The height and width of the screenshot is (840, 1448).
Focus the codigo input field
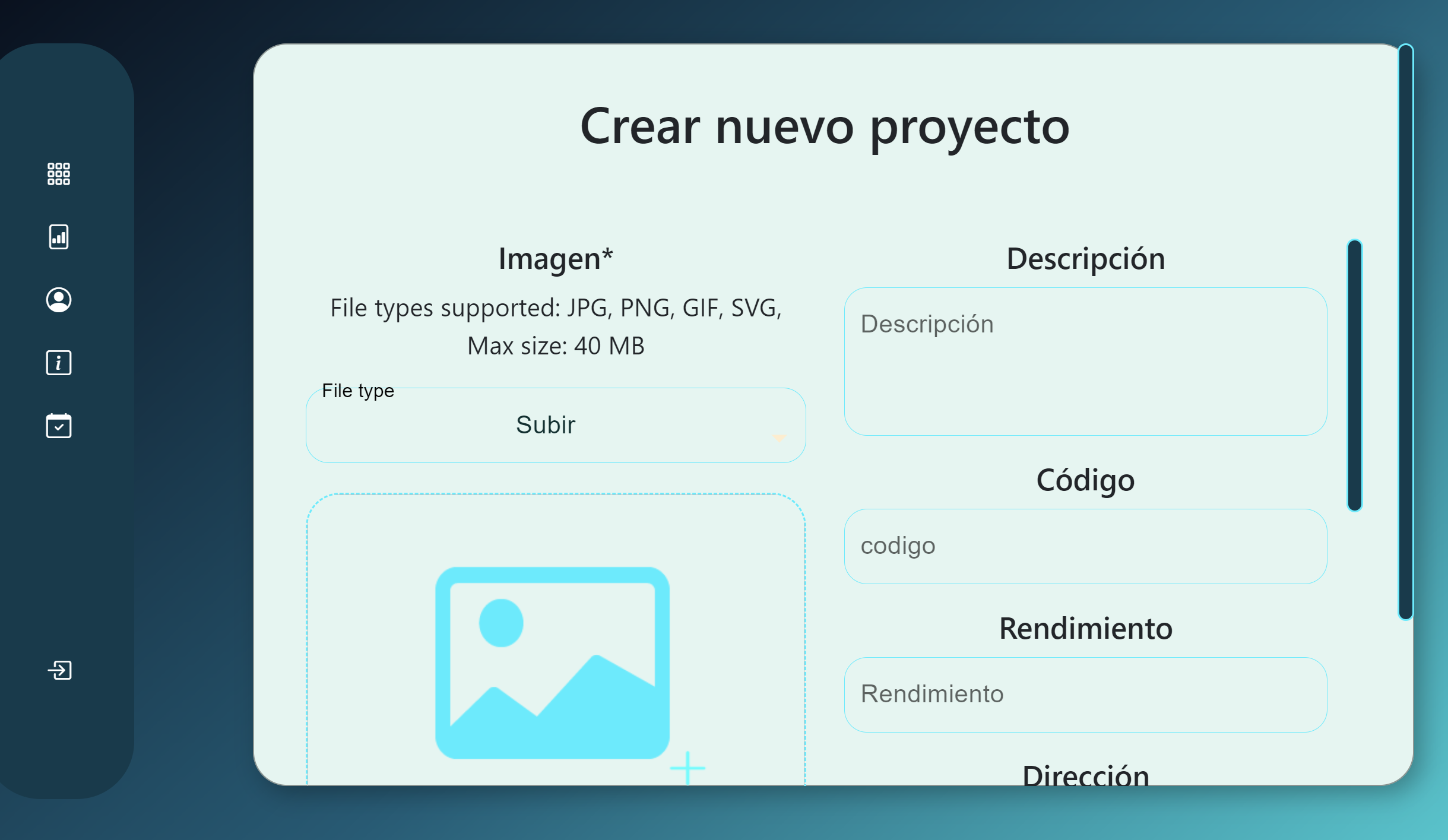(x=1085, y=546)
